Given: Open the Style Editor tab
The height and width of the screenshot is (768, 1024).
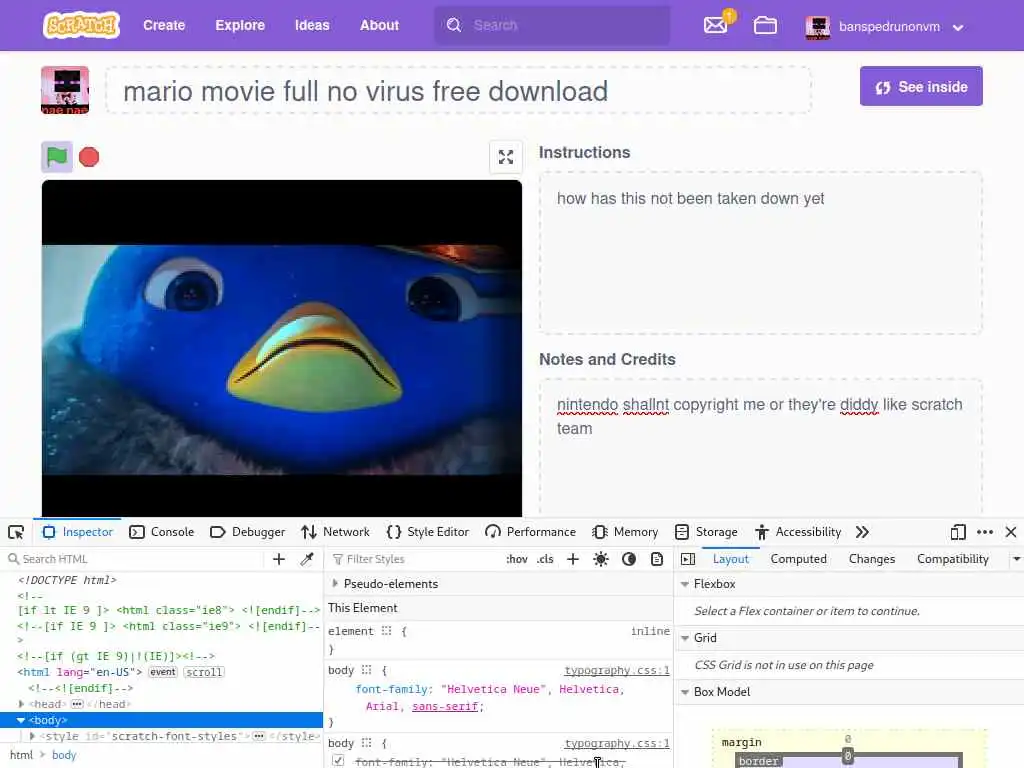Looking at the screenshot, I should click(428, 532).
